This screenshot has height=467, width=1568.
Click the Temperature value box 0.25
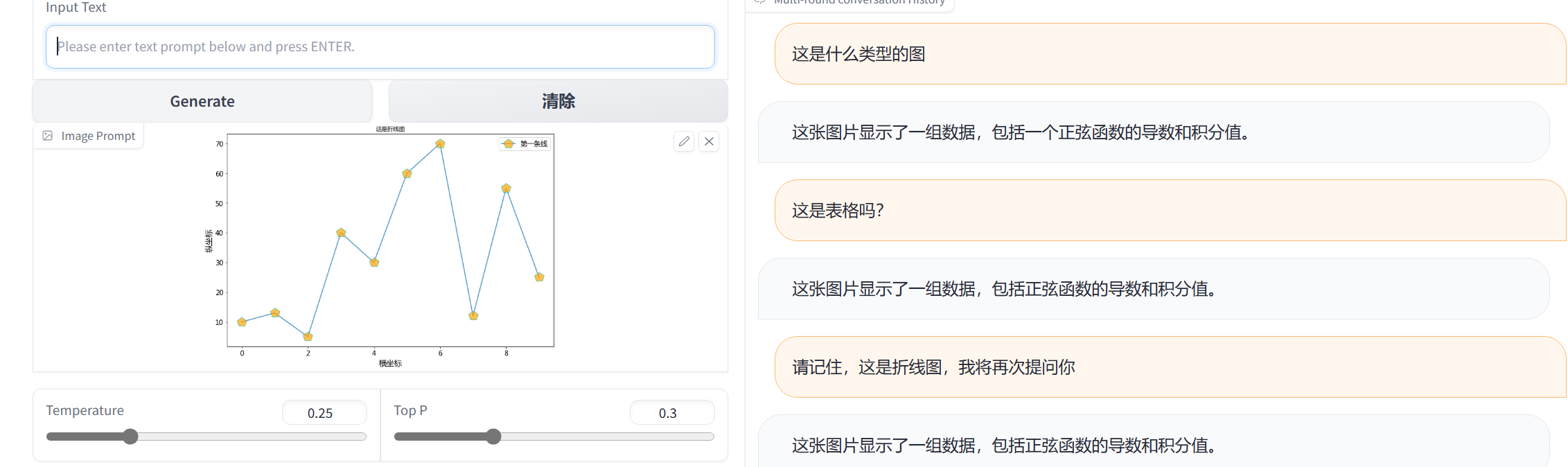pyautogui.click(x=324, y=413)
